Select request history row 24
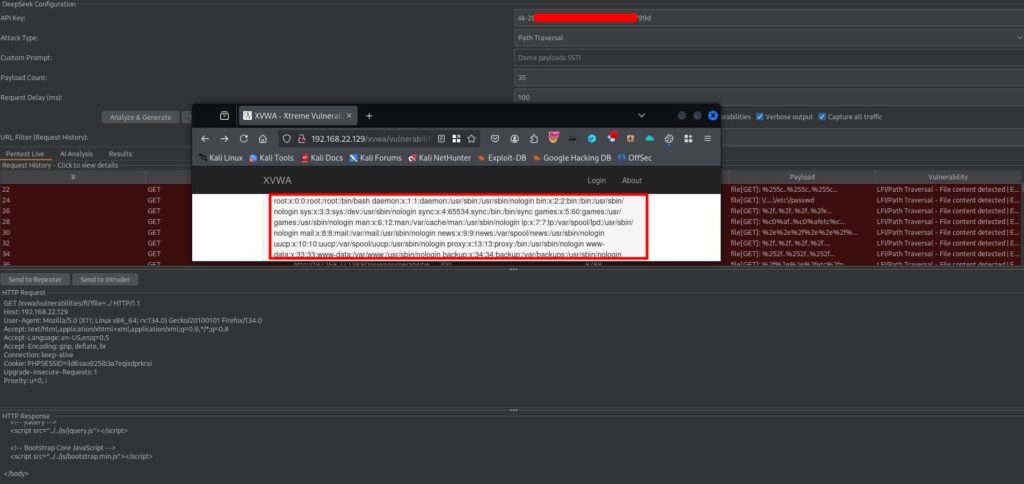 (511, 200)
